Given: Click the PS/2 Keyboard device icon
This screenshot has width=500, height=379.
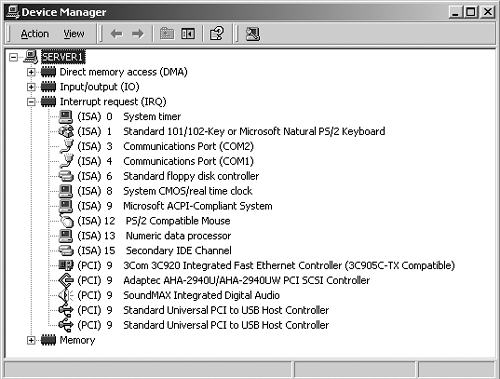Looking at the screenshot, I should coord(66,132).
